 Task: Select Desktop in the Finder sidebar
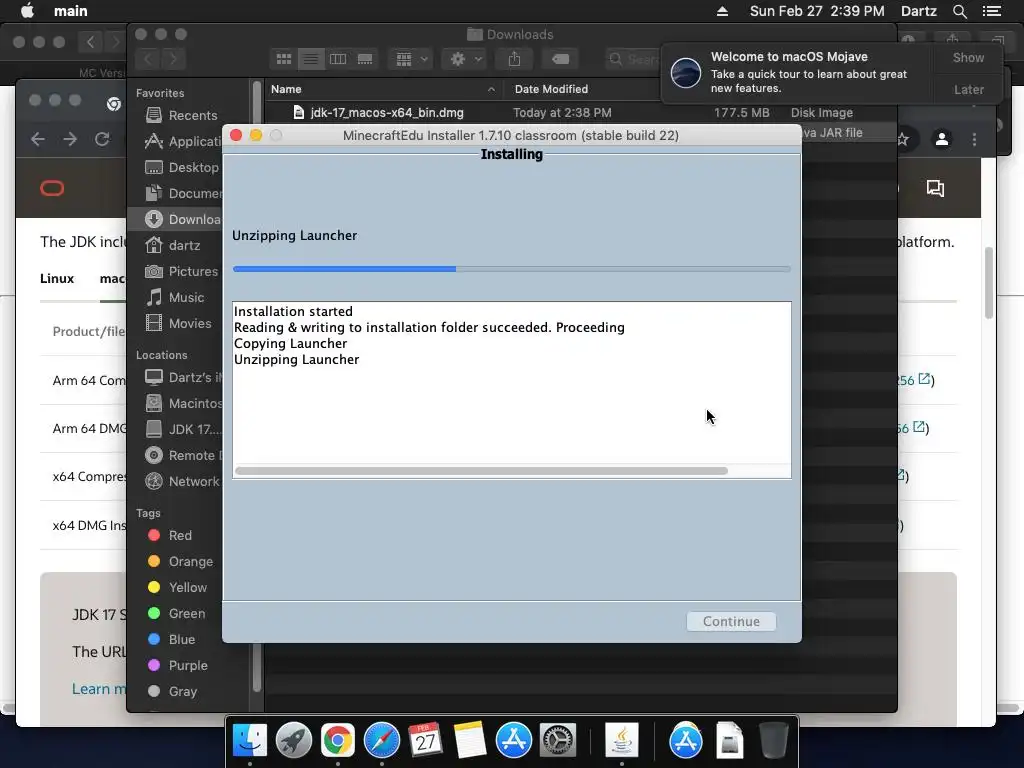[x=182, y=167]
